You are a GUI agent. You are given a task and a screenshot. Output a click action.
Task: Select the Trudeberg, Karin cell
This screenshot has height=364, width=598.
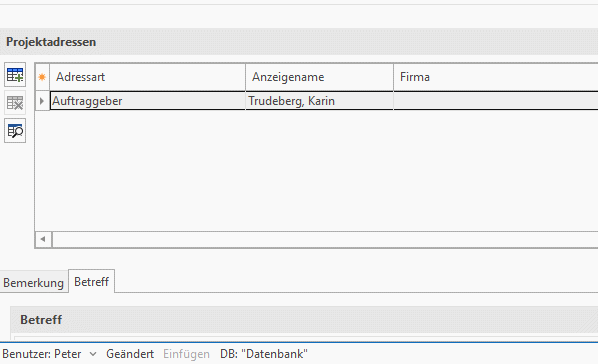[320, 101]
